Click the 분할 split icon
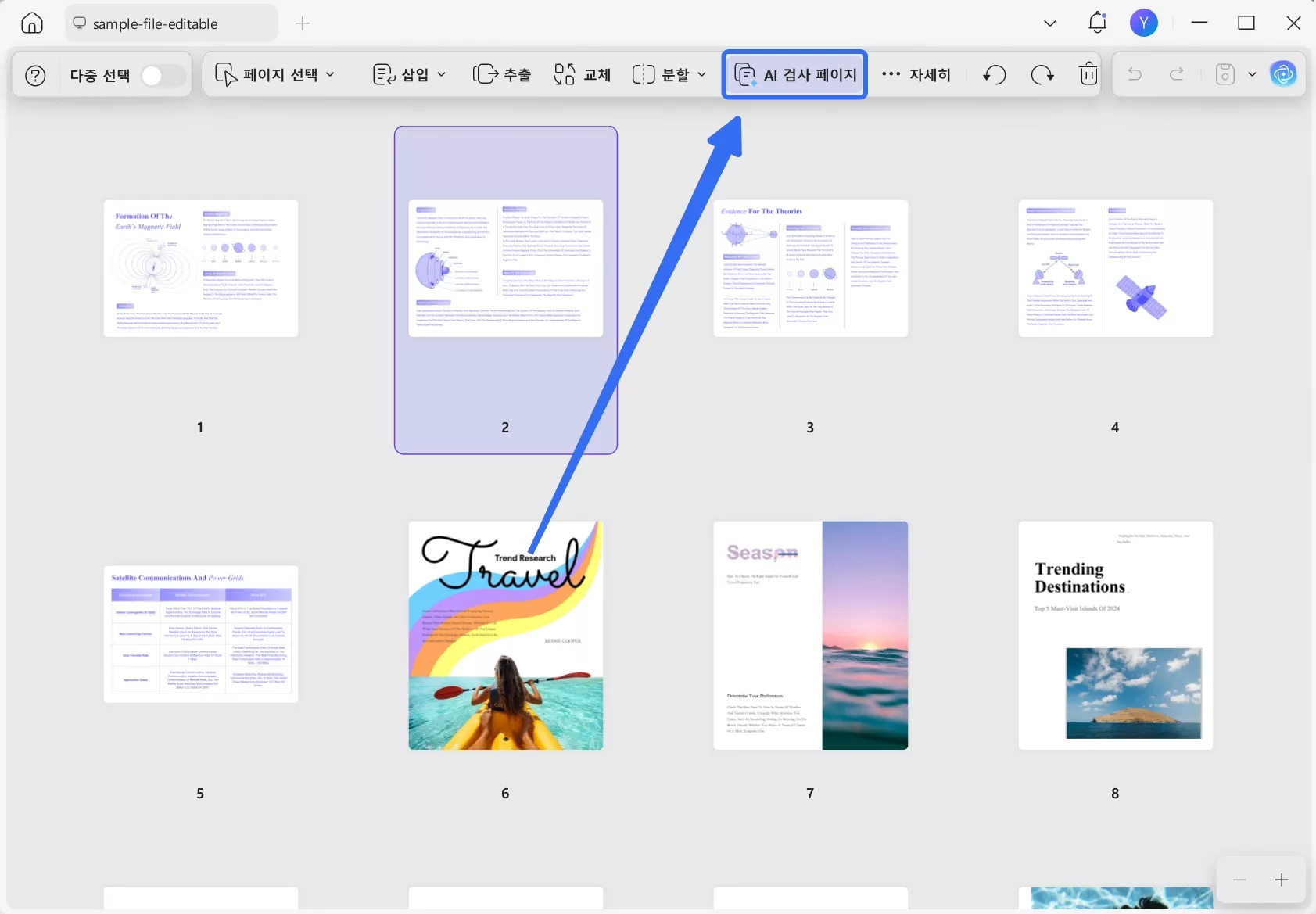This screenshot has width=1316, height=914. pyautogui.click(x=644, y=74)
